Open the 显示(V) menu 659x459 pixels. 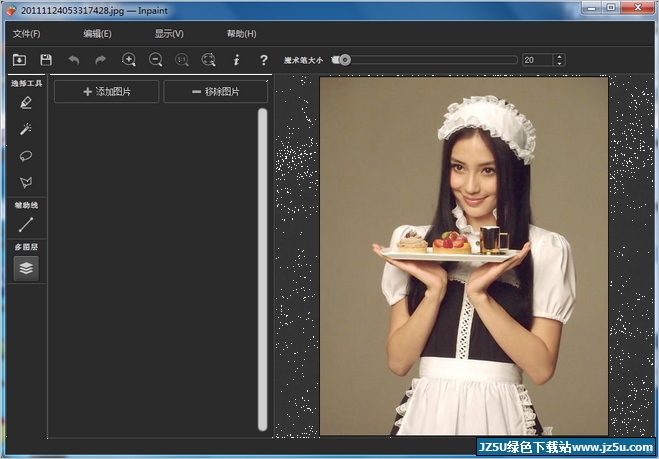tap(169, 34)
